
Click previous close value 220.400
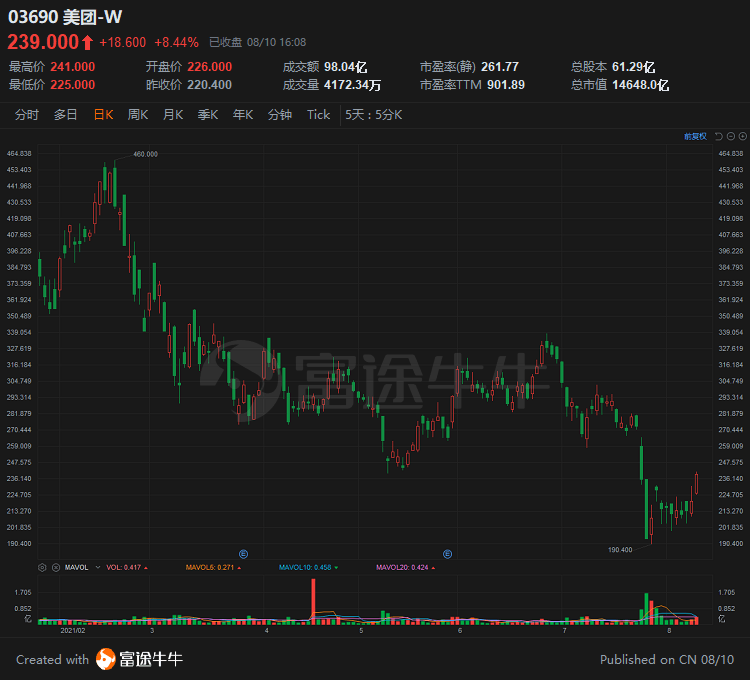210,85
